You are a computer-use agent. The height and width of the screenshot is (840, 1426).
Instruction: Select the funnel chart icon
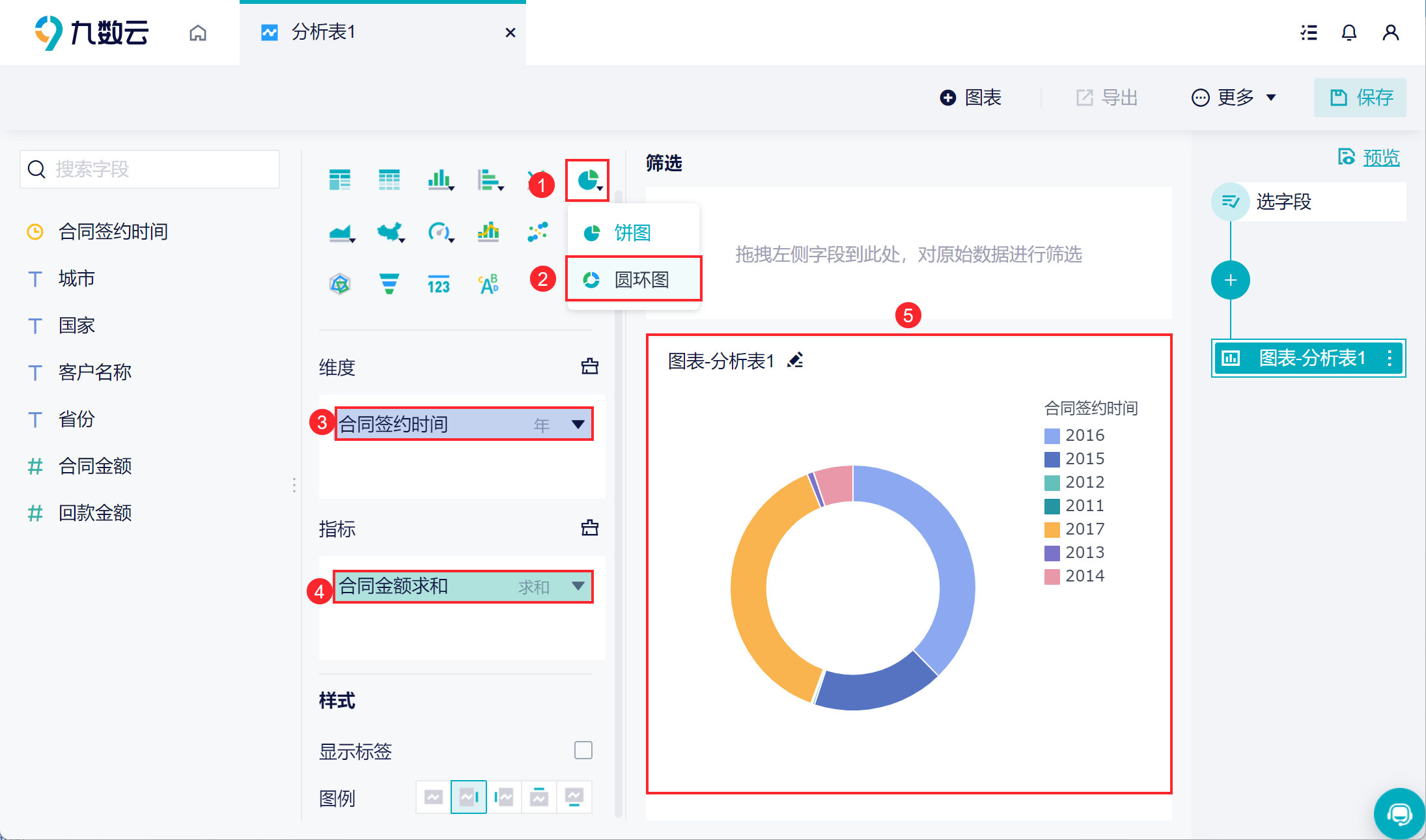pos(389,284)
